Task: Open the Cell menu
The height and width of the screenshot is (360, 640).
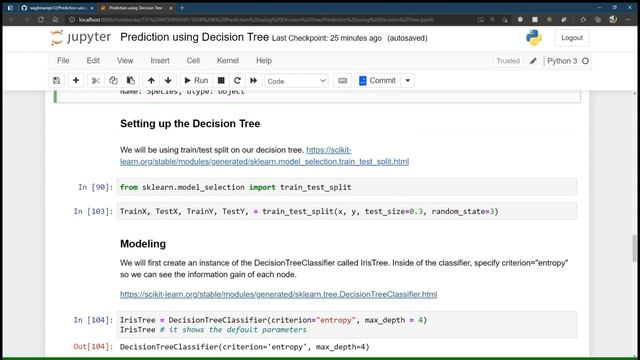Action: [x=193, y=61]
